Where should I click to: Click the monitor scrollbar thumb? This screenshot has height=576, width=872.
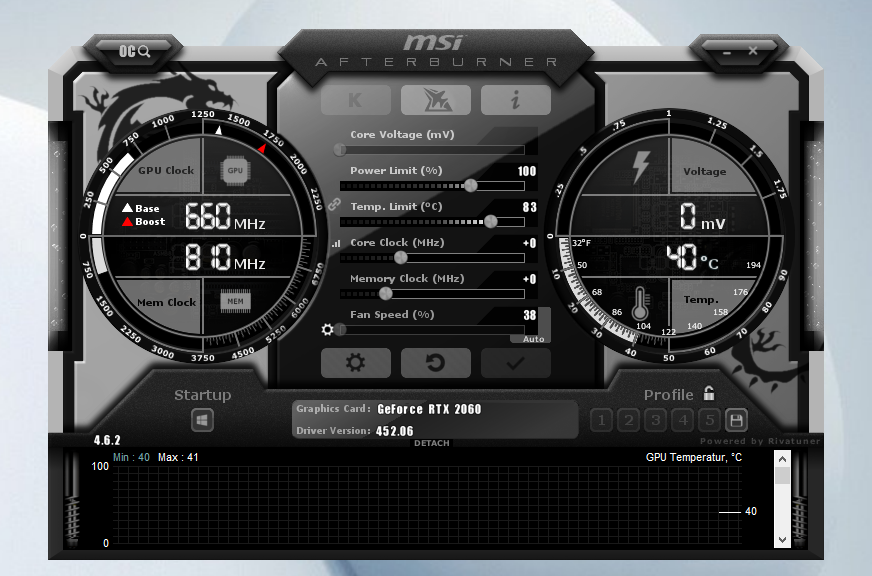click(782, 475)
